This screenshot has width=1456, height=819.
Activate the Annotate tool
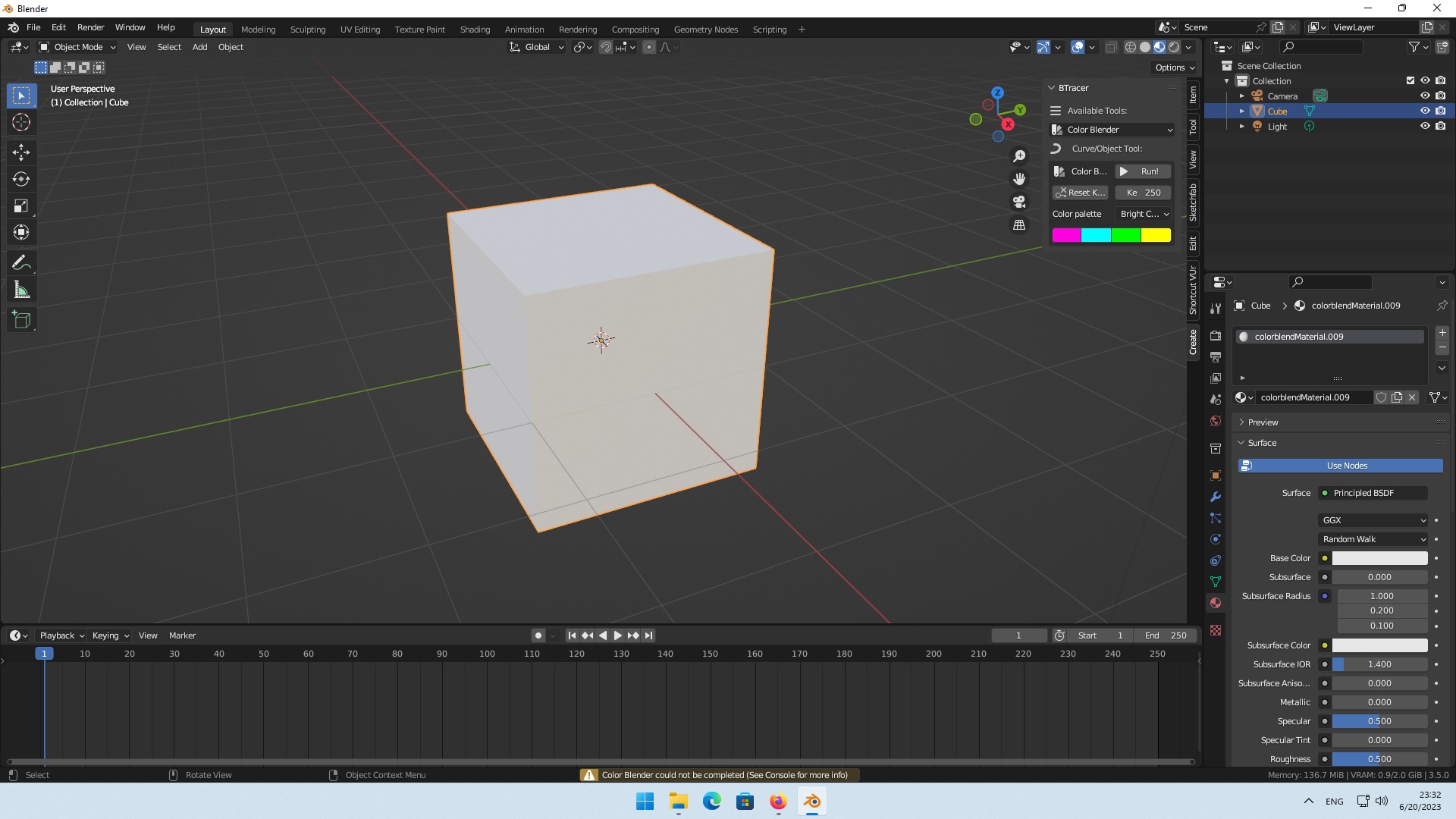pos(20,262)
